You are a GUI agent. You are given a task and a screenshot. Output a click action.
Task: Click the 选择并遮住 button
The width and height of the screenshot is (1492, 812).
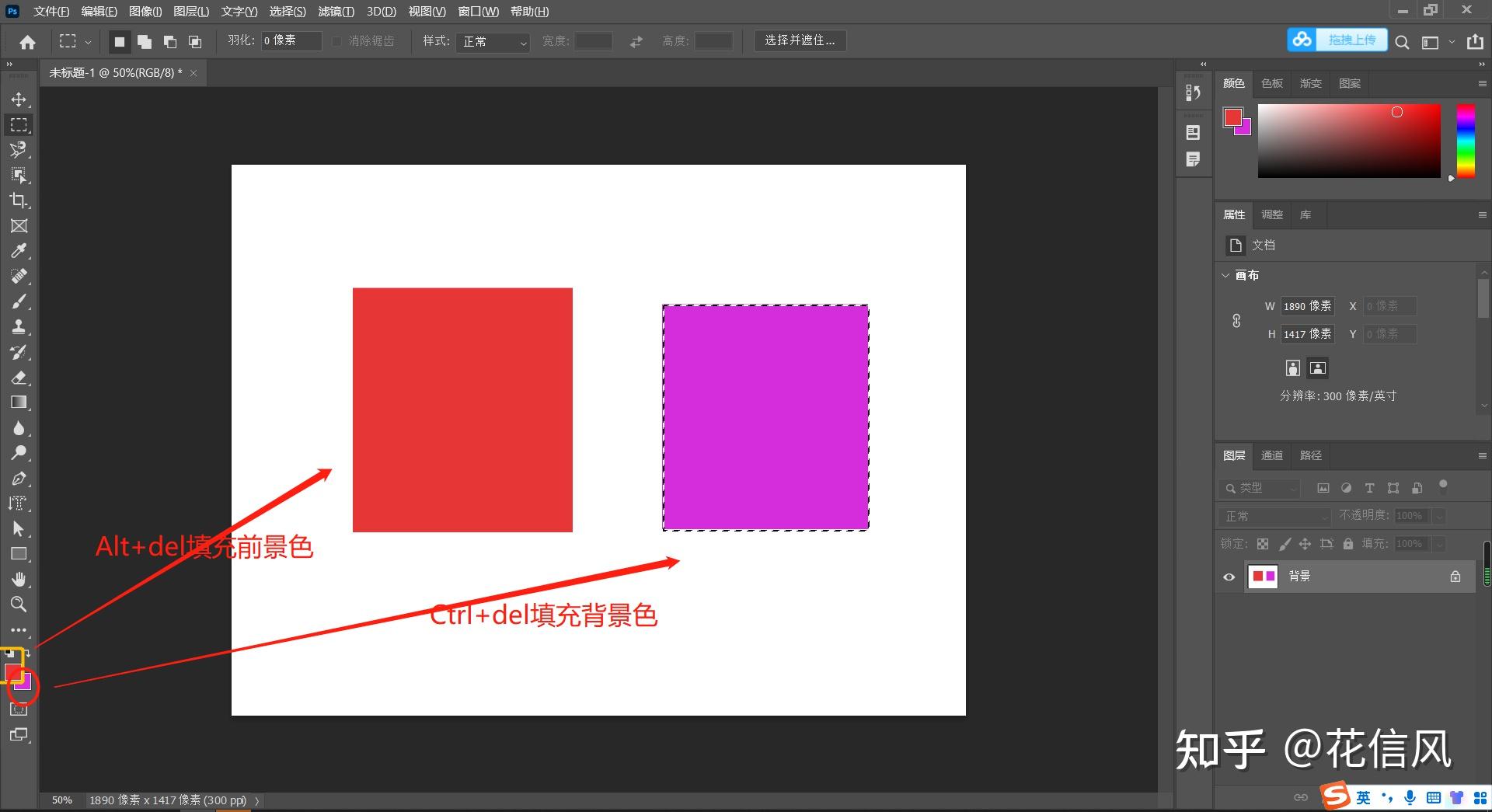click(x=800, y=40)
